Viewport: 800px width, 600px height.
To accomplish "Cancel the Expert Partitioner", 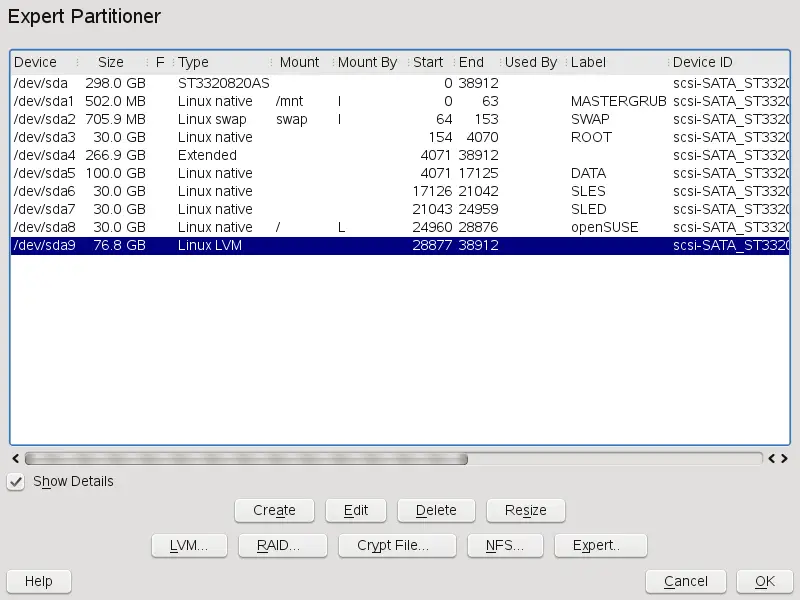I will (686, 581).
